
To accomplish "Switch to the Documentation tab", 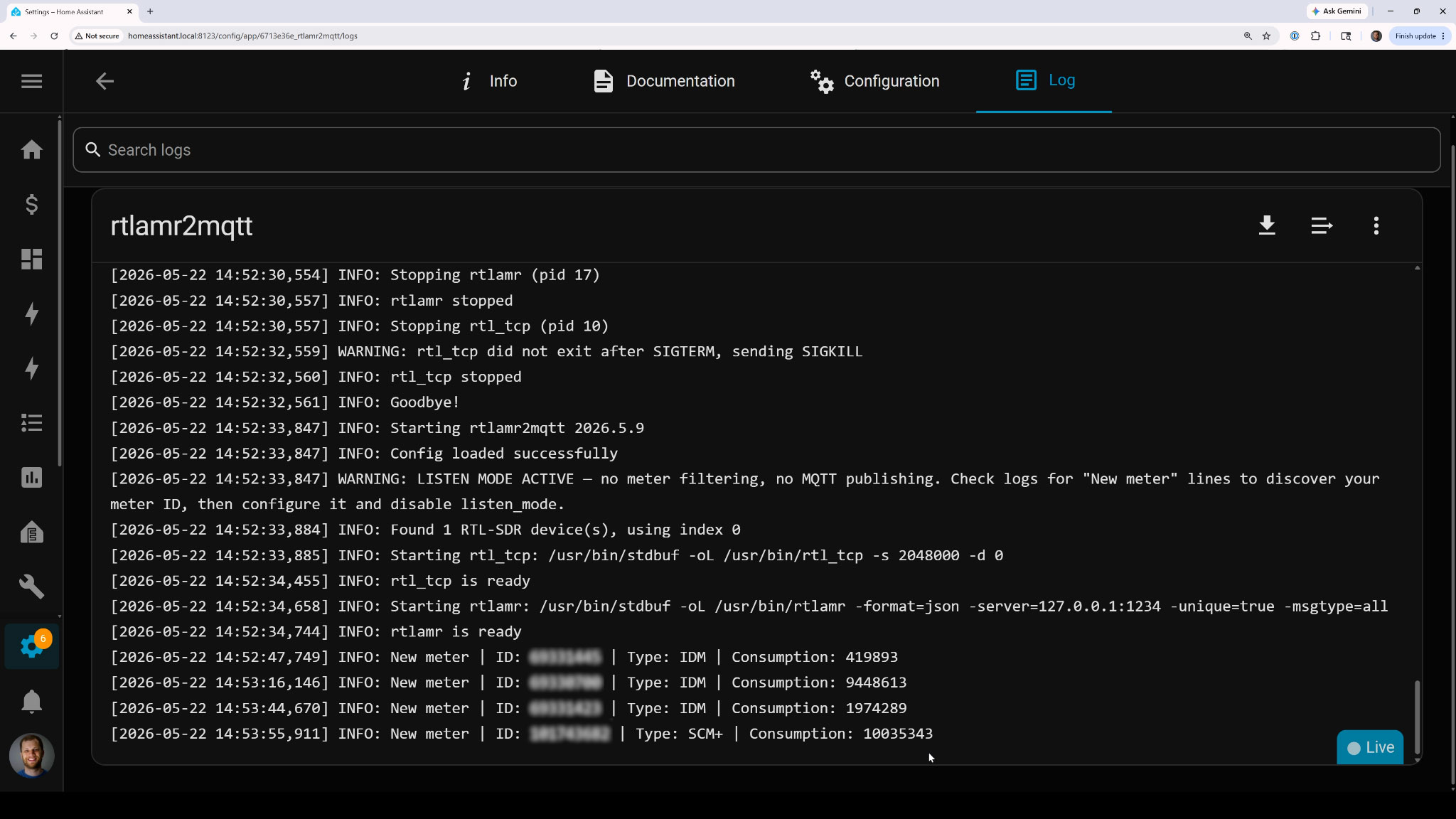I will (x=664, y=81).
